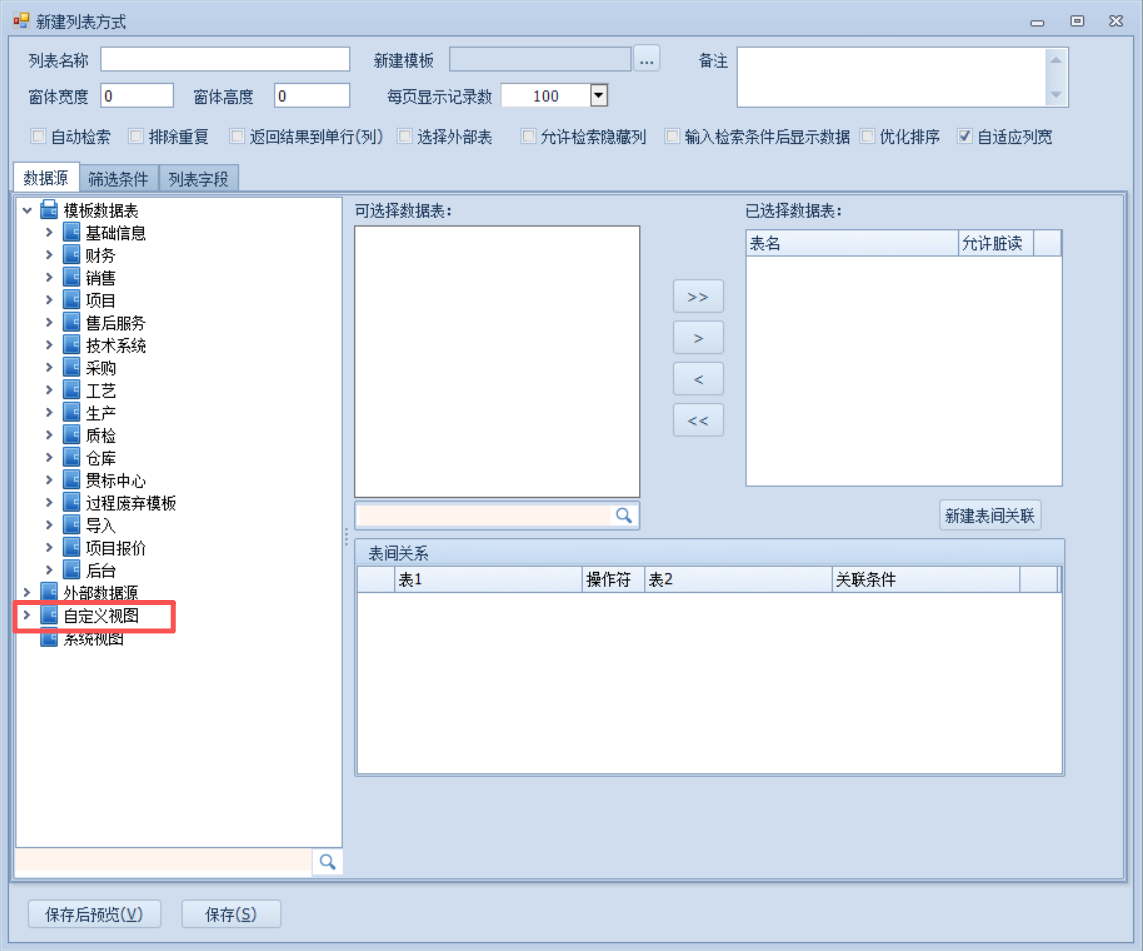Click the 系统视图 tree icon
The image size is (1143, 951).
tap(49, 639)
